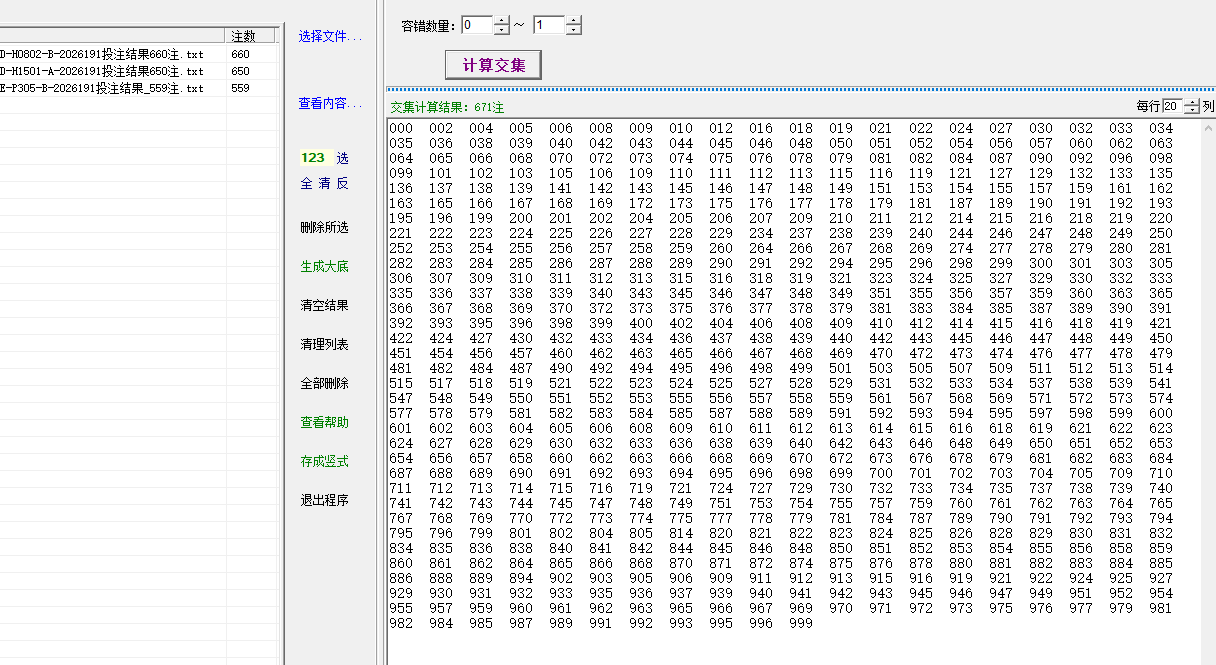Click 退出程序 to exit the program
Image resolution: width=1216 pixels, height=665 pixels.
(x=324, y=501)
